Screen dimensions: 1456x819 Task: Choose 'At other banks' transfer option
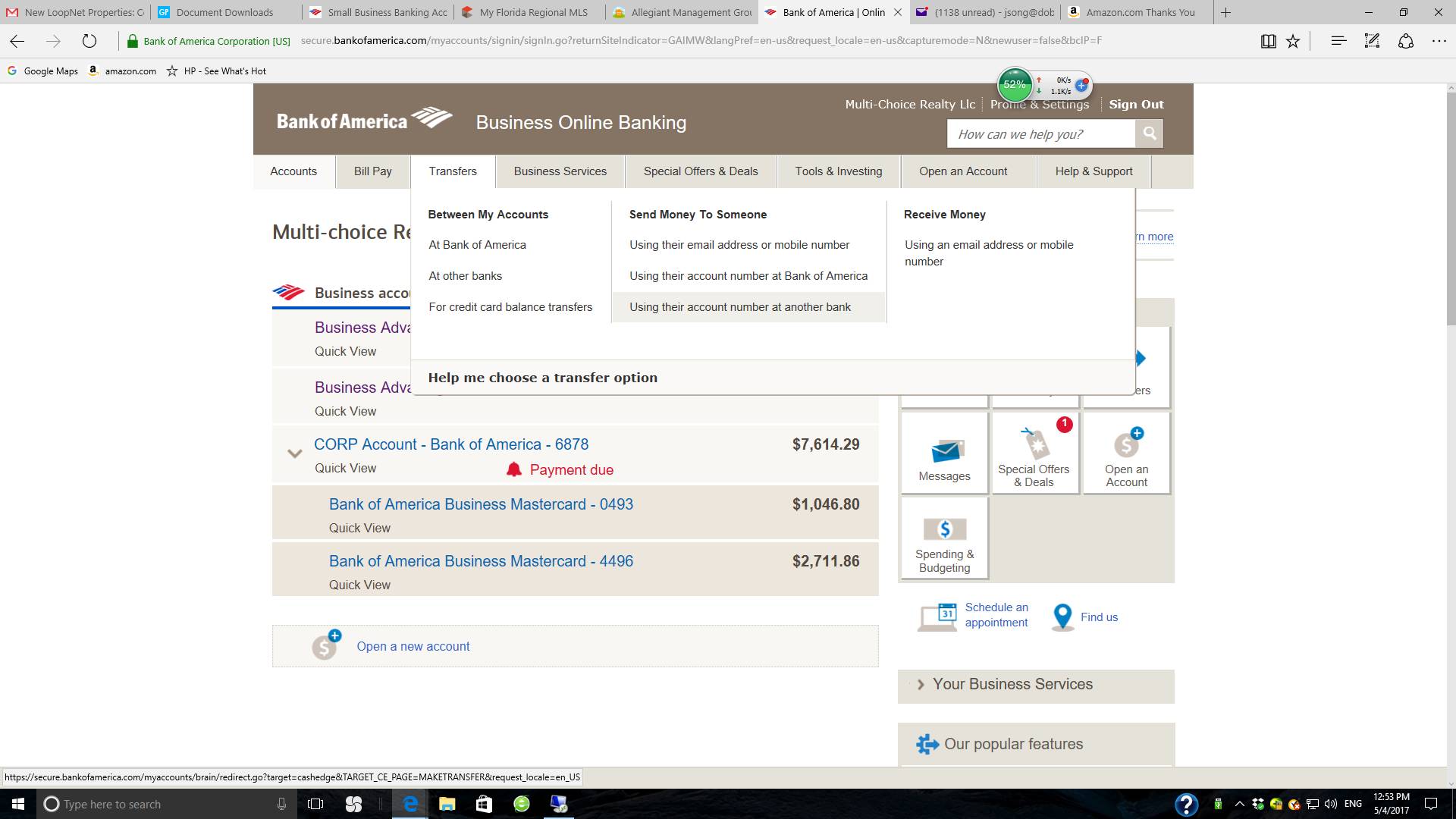click(x=465, y=276)
